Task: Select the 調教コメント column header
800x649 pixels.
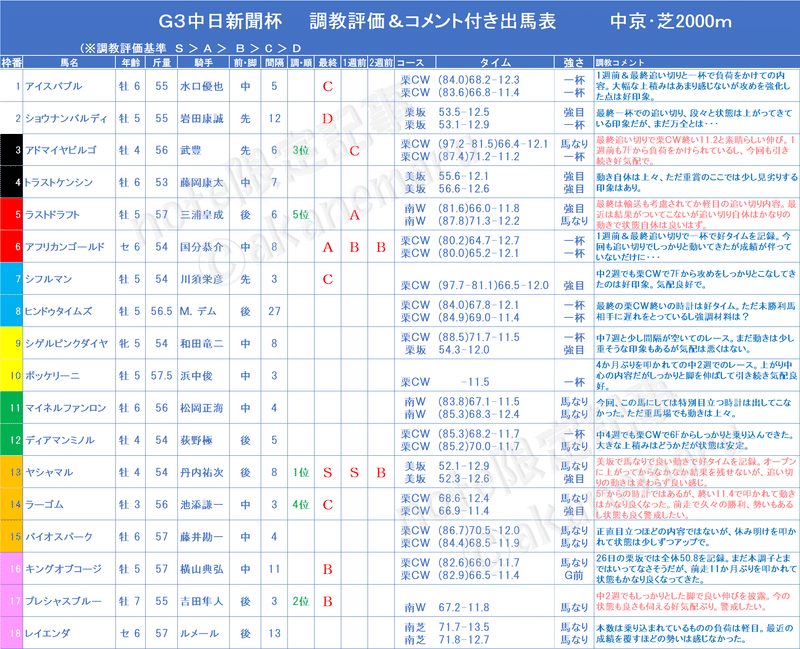Action: pyautogui.click(x=620, y=63)
